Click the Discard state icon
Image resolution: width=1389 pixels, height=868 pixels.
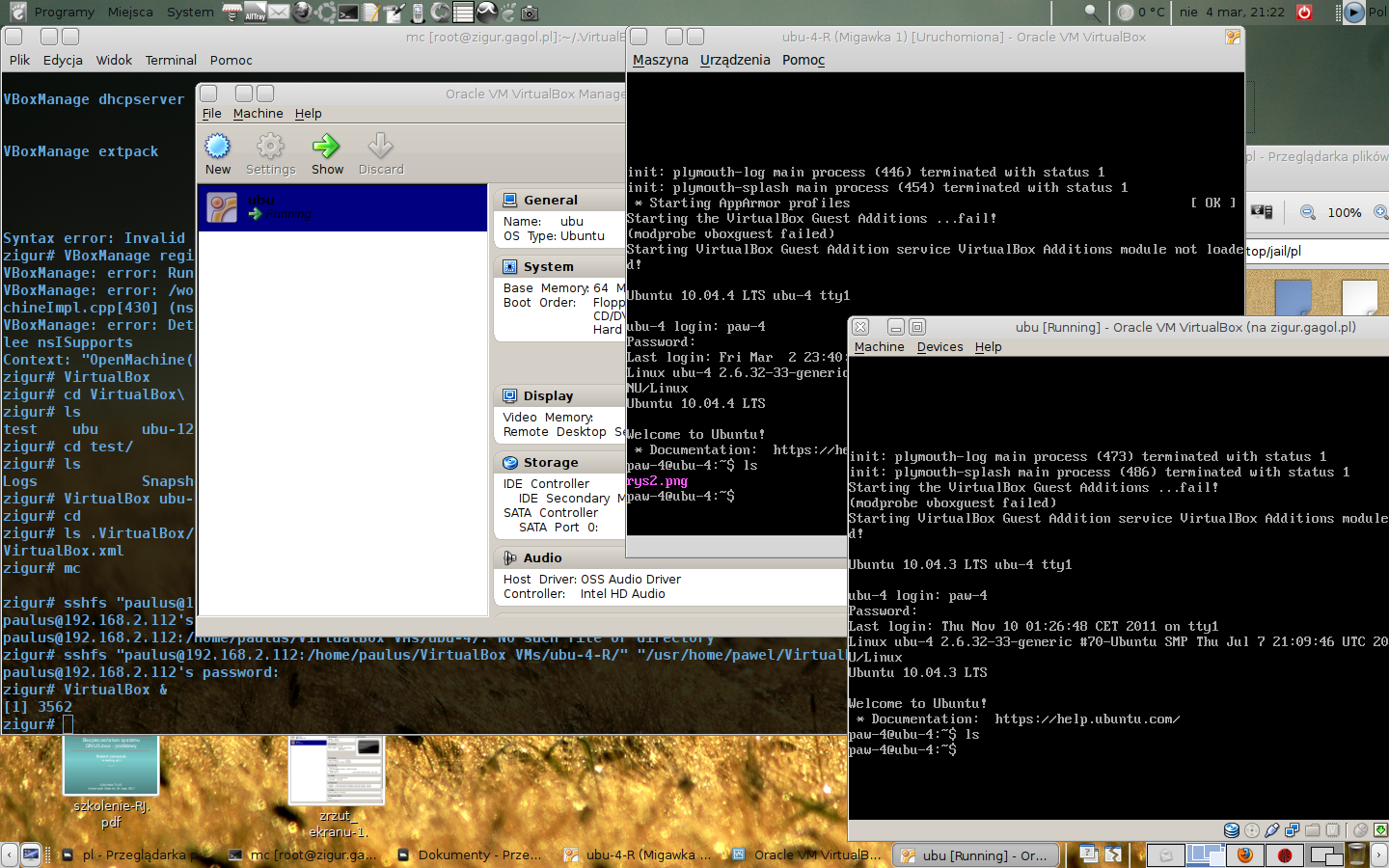(380, 147)
